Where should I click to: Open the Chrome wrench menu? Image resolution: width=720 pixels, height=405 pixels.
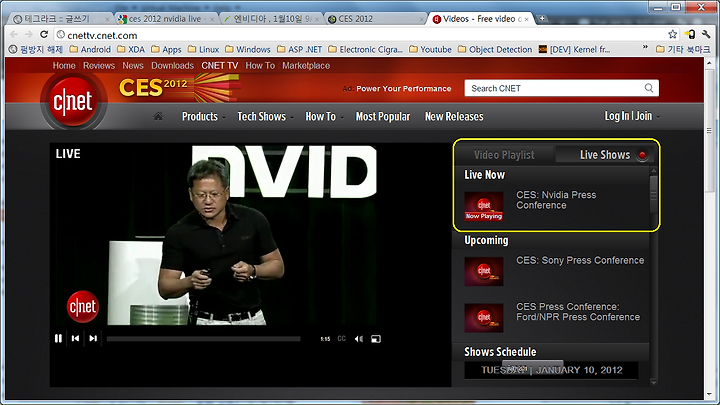click(706, 34)
